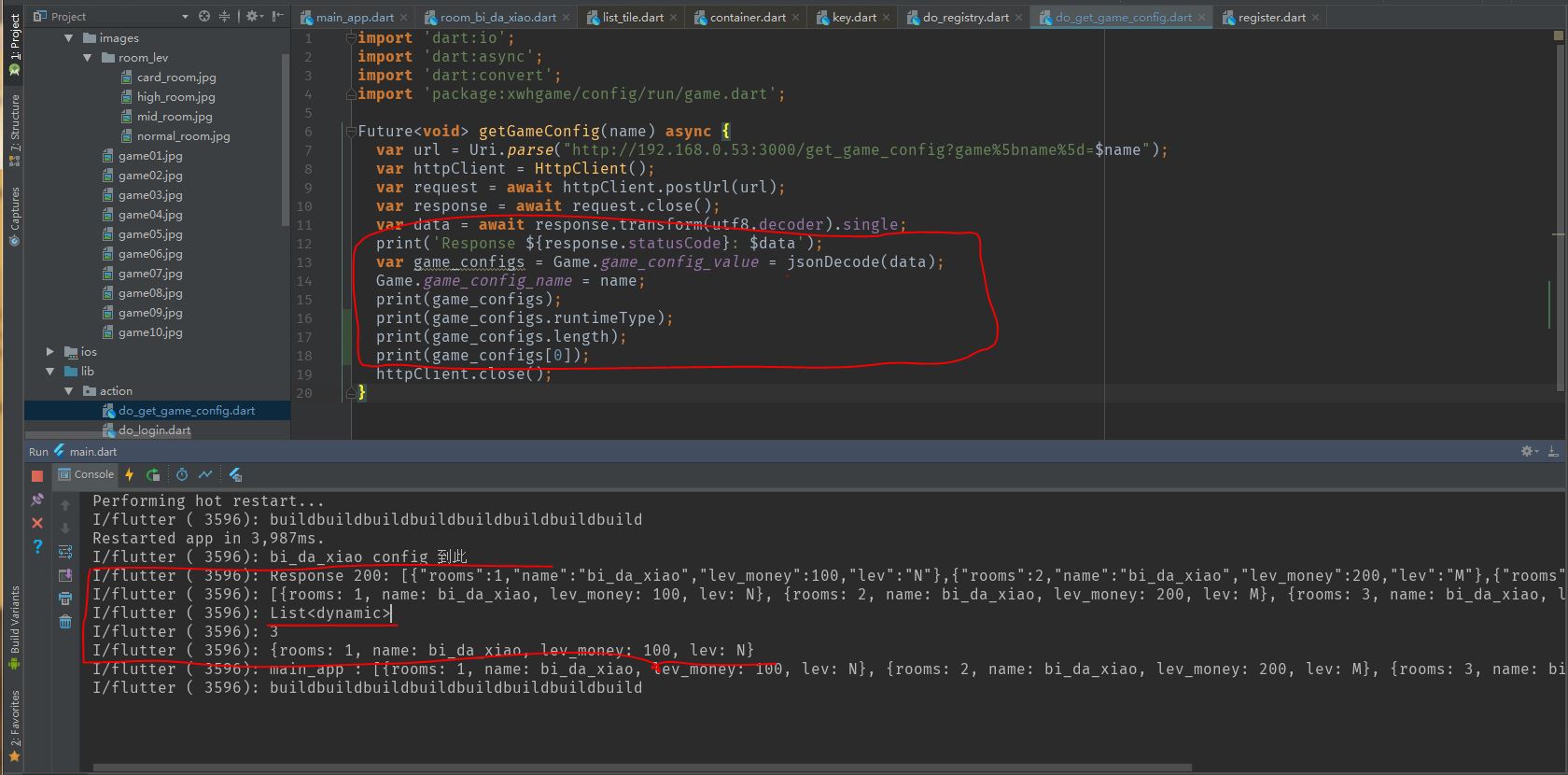Screen dimensions: 1568x775
Task: Switch to the main_app.dart tab
Action: point(354,17)
